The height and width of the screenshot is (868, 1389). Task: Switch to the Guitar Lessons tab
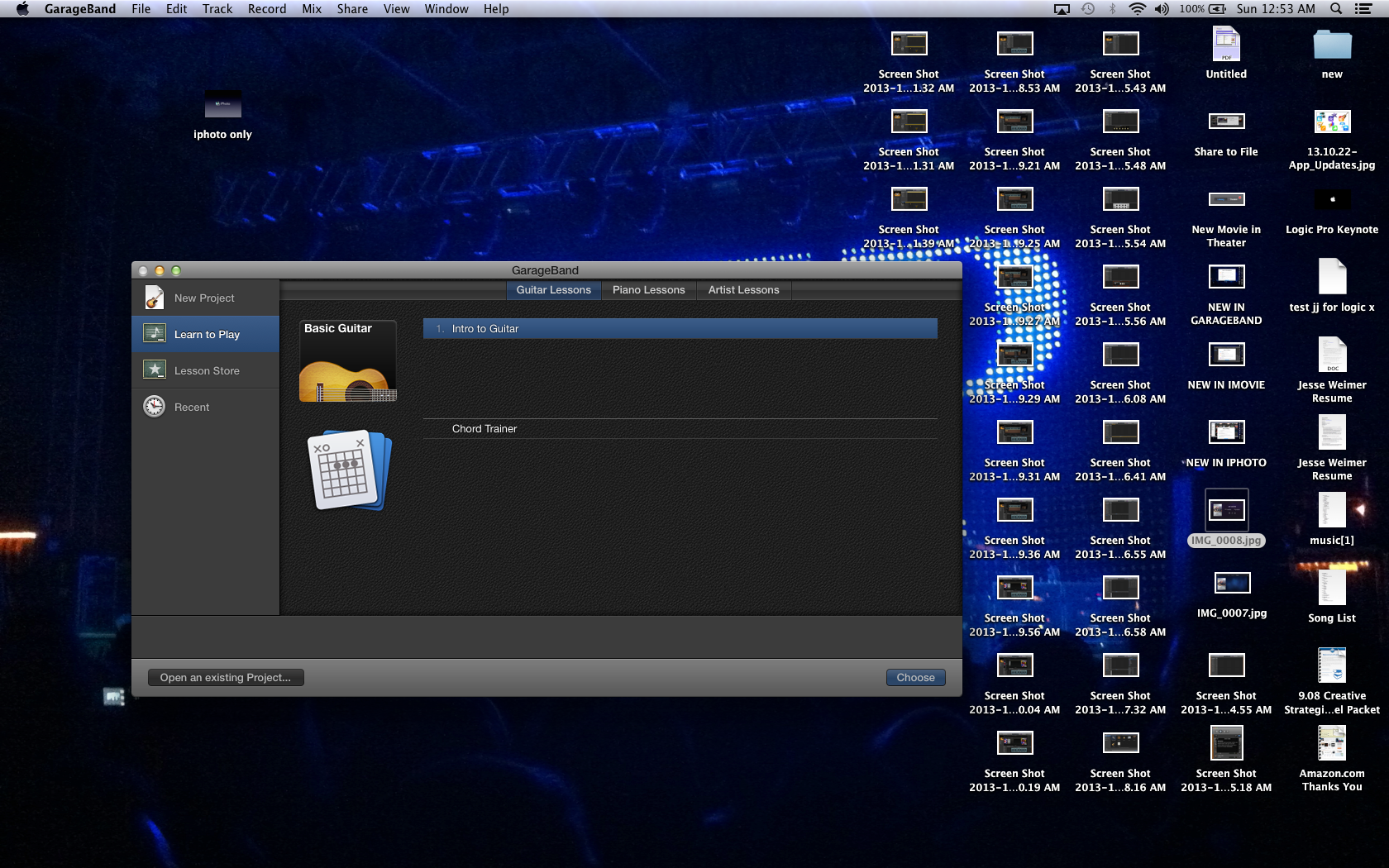click(554, 290)
